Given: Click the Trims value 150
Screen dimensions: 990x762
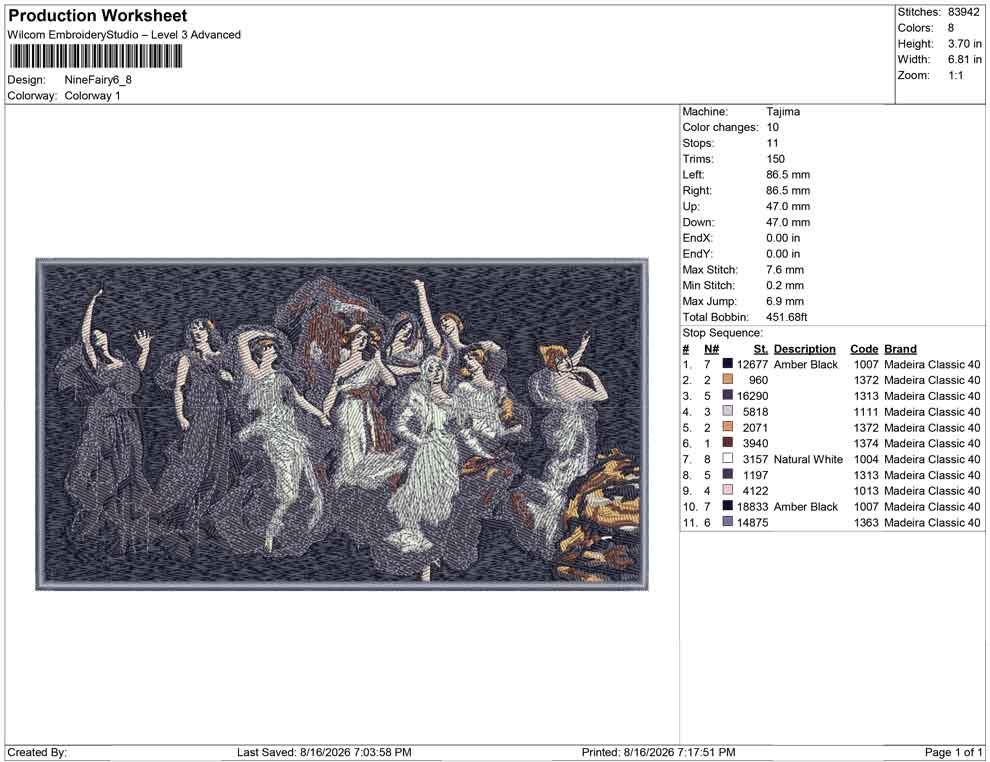Looking at the screenshot, I should click(775, 159).
